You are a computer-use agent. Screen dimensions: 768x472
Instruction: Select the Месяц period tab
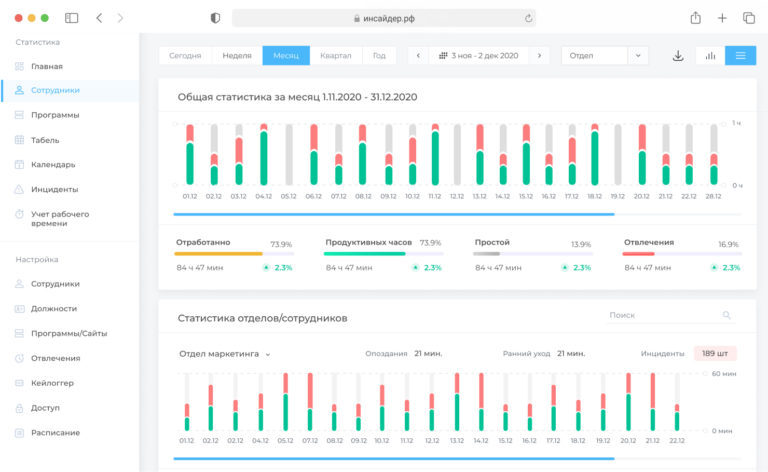(x=286, y=56)
